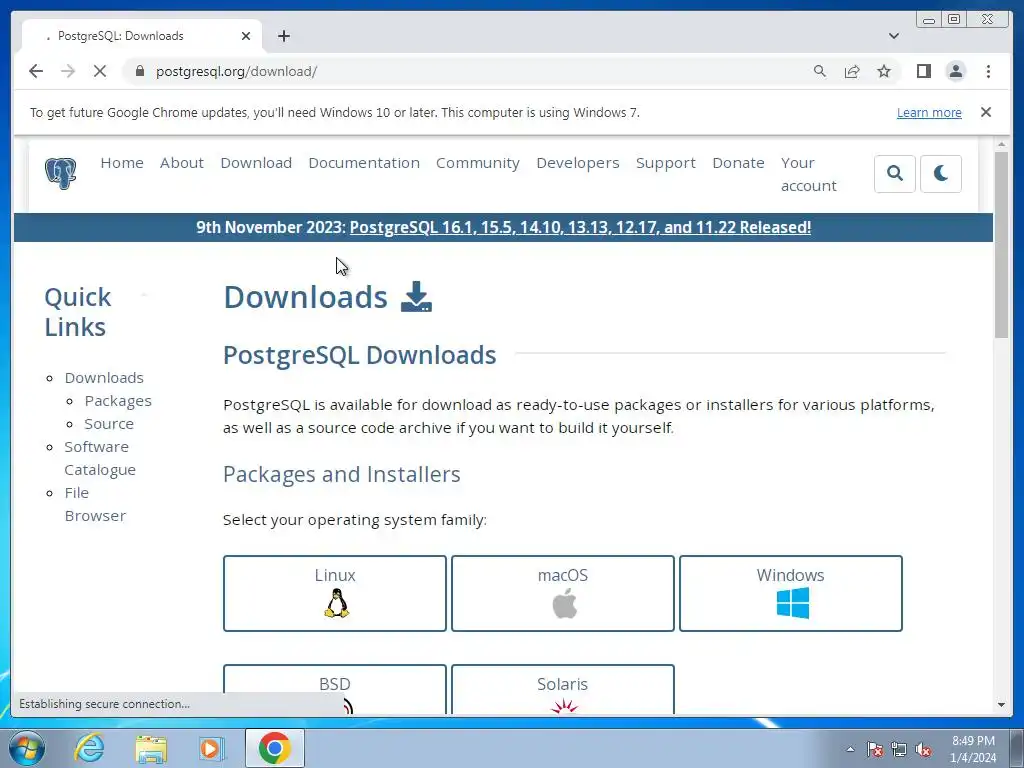Open Source in Quick Links
The image size is (1024, 768).
[x=109, y=423]
